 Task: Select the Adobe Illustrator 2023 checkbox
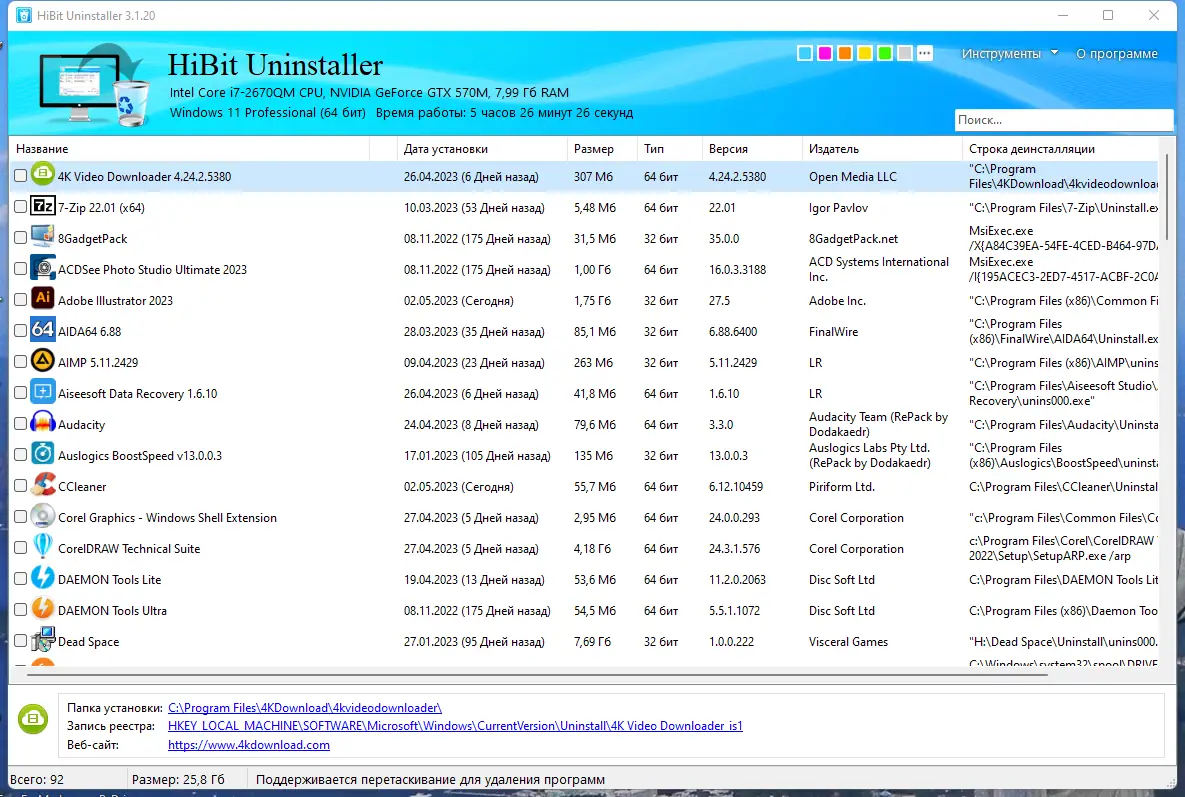20,299
